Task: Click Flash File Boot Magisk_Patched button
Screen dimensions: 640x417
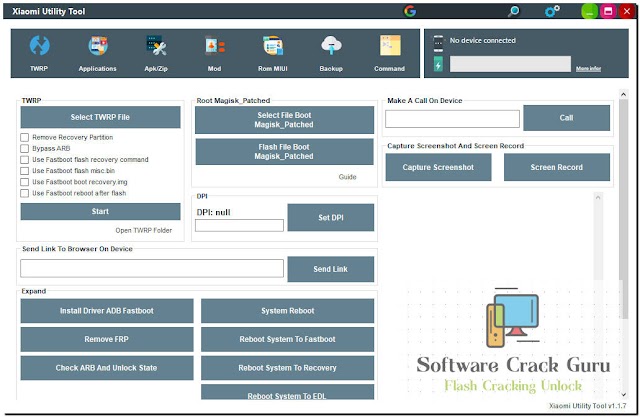Action: (284, 151)
